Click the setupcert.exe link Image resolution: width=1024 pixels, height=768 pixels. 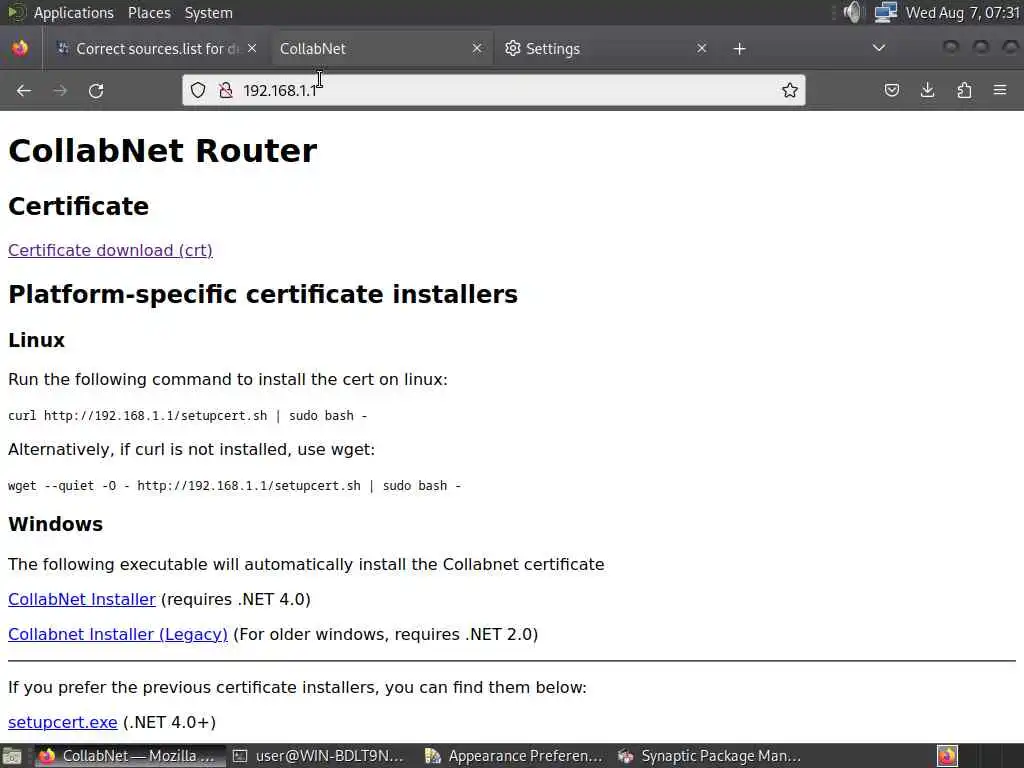click(63, 722)
